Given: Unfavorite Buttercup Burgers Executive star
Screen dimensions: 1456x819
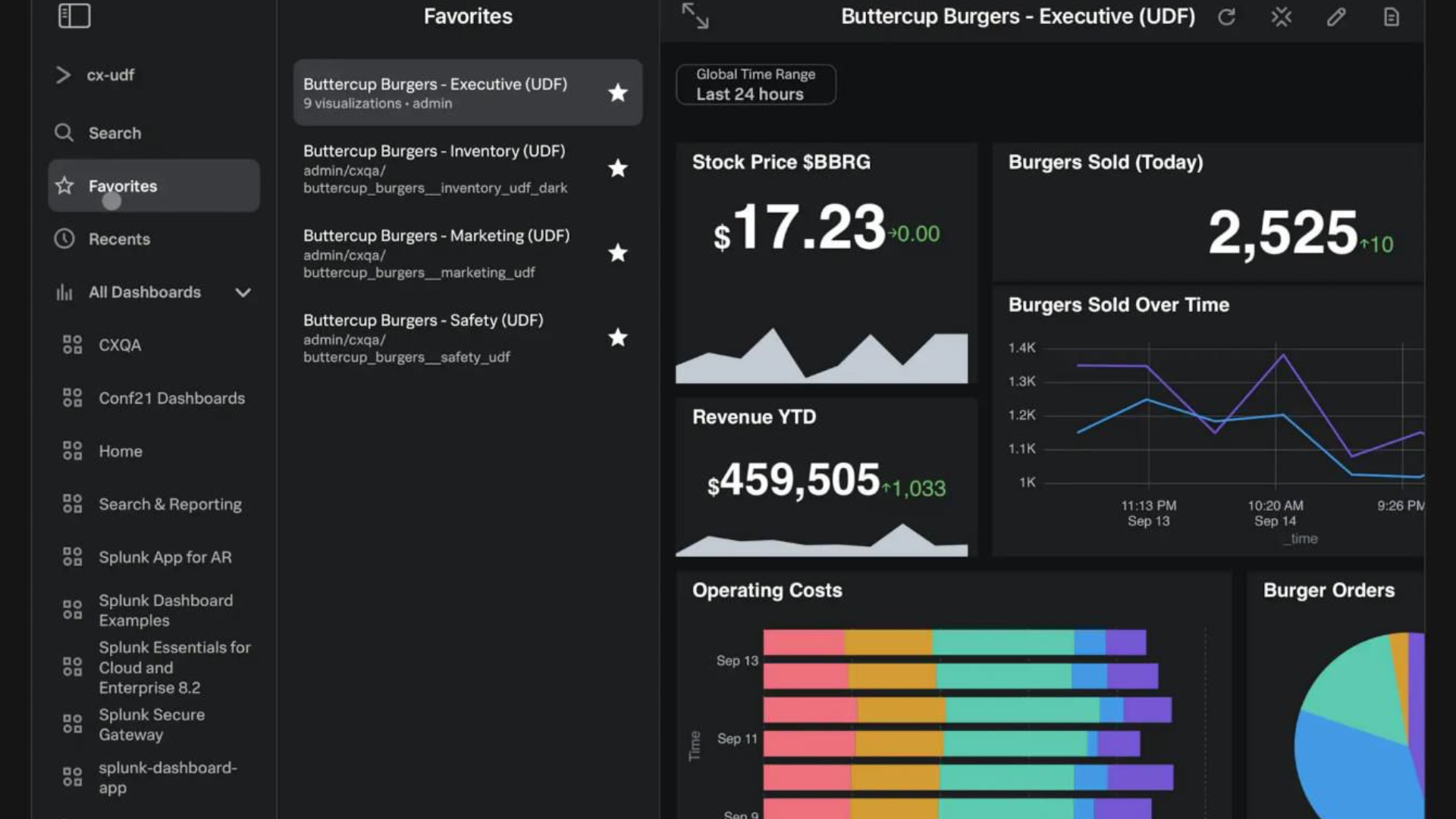Looking at the screenshot, I should click(618, 93).
